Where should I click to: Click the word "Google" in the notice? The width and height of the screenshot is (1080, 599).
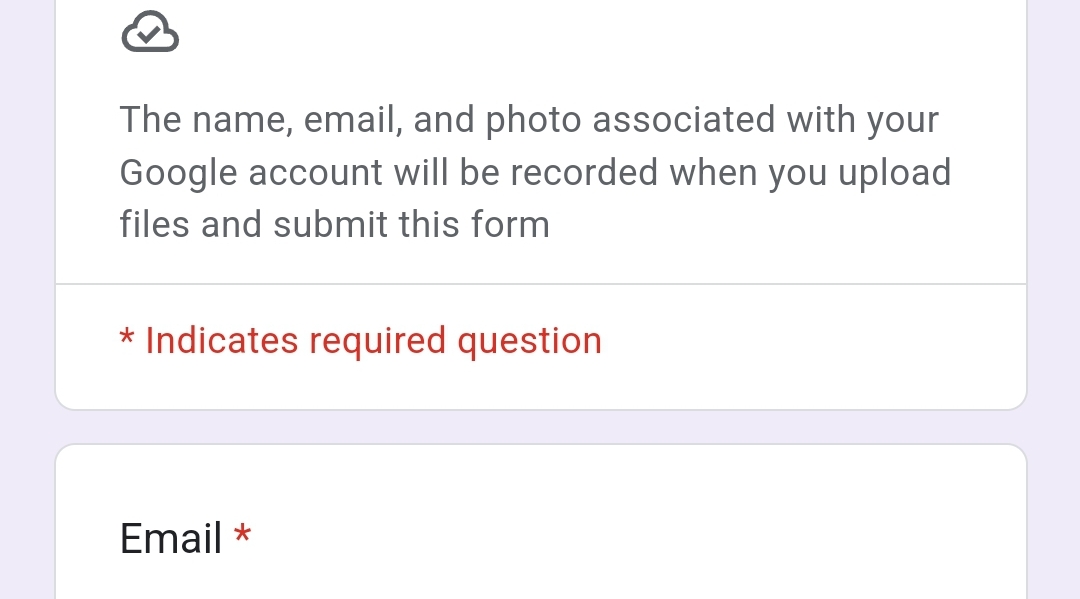pos(178,173)
